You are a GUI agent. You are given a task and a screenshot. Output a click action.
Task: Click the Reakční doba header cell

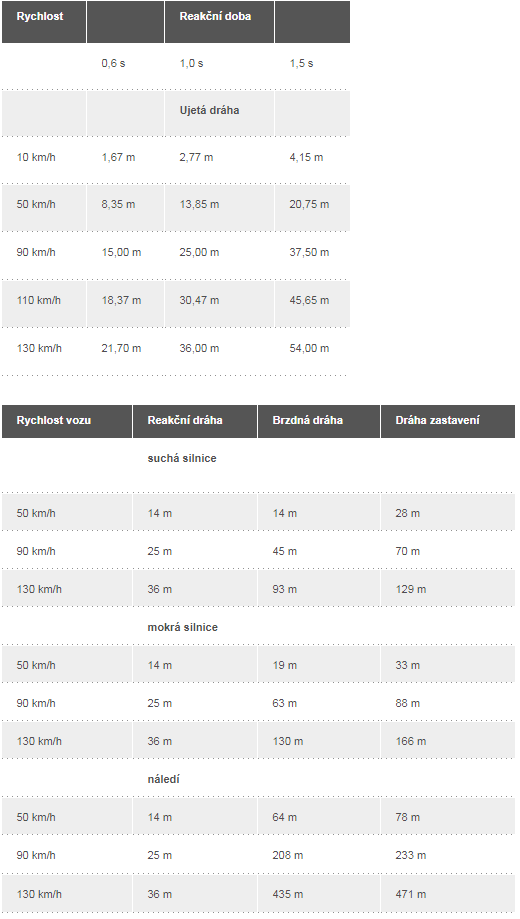coord(219,22)
